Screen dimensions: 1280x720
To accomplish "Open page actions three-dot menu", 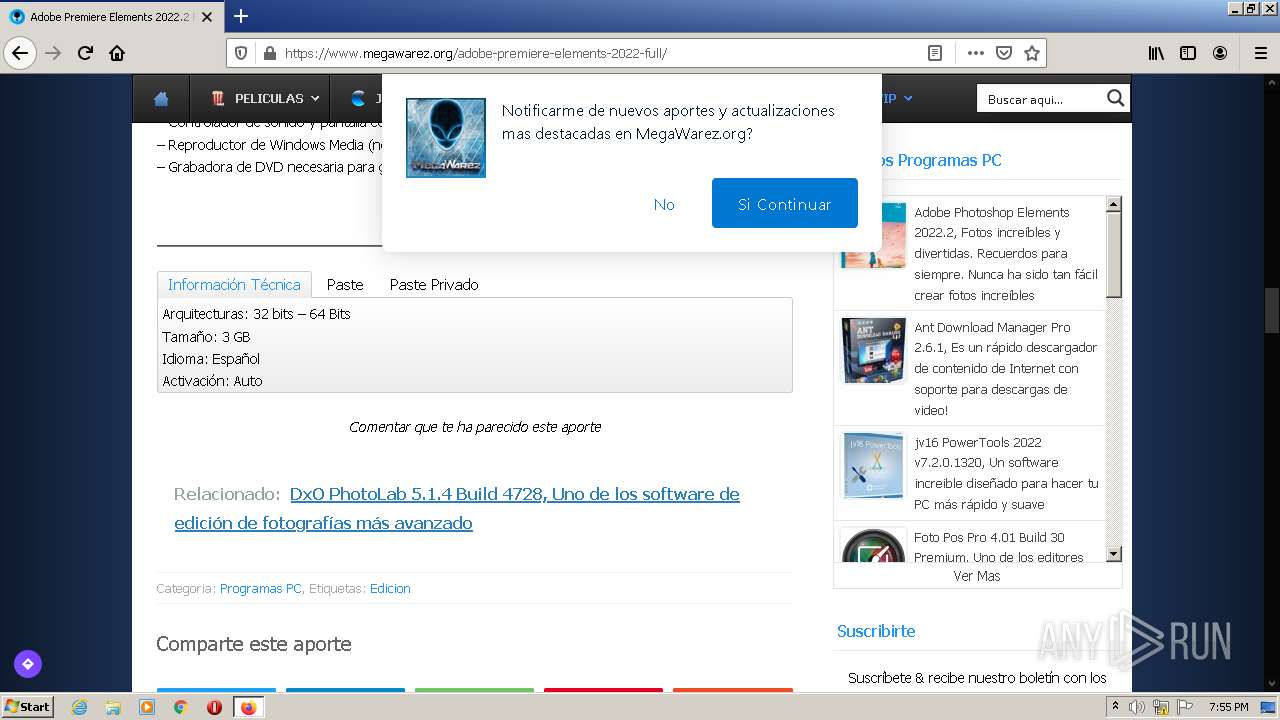I will click(975, 53).
